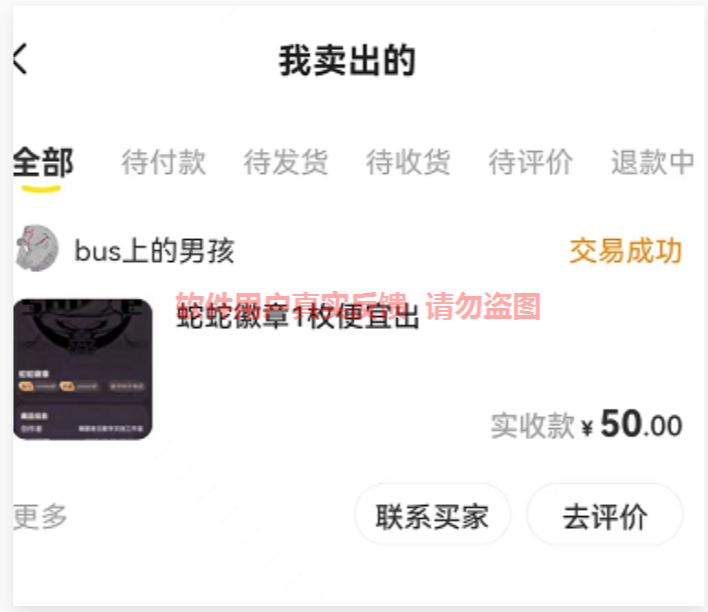
Task: Show the 待评价 orders tab
Action: point(531,162)
